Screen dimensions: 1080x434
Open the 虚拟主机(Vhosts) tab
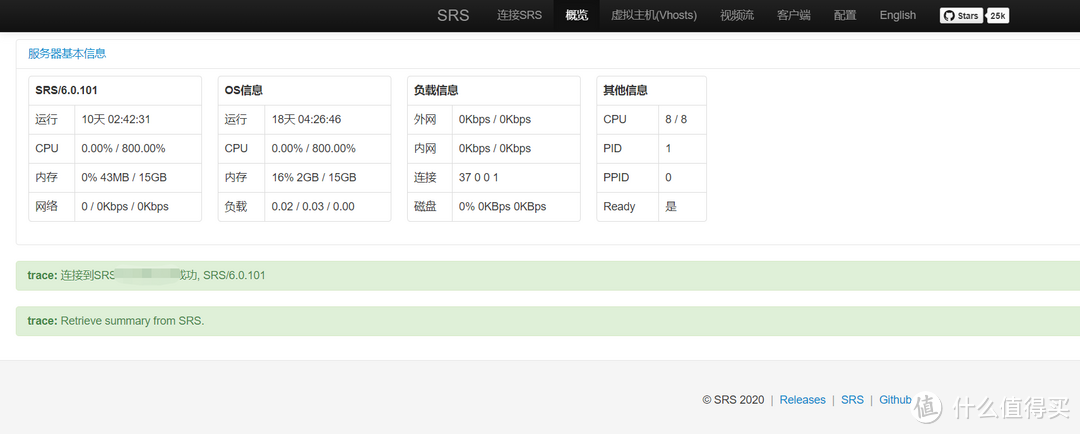pos(654,15)
